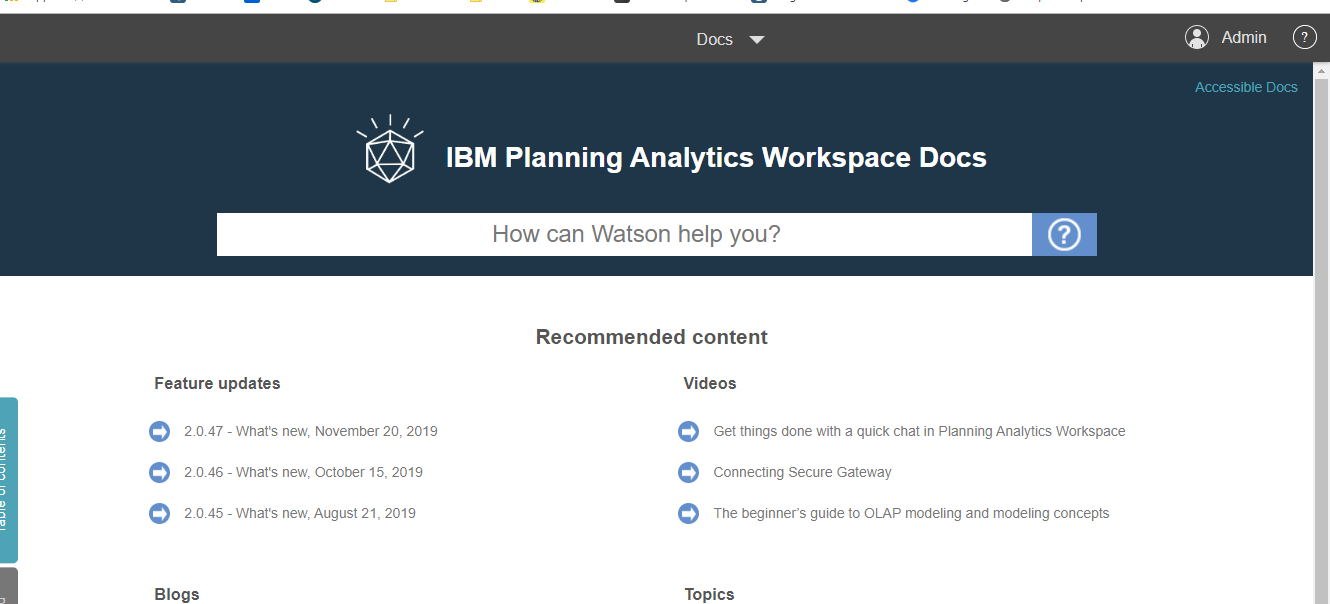Open the Accessible Docs link

pyautogui.click(x=1246, y=87)
